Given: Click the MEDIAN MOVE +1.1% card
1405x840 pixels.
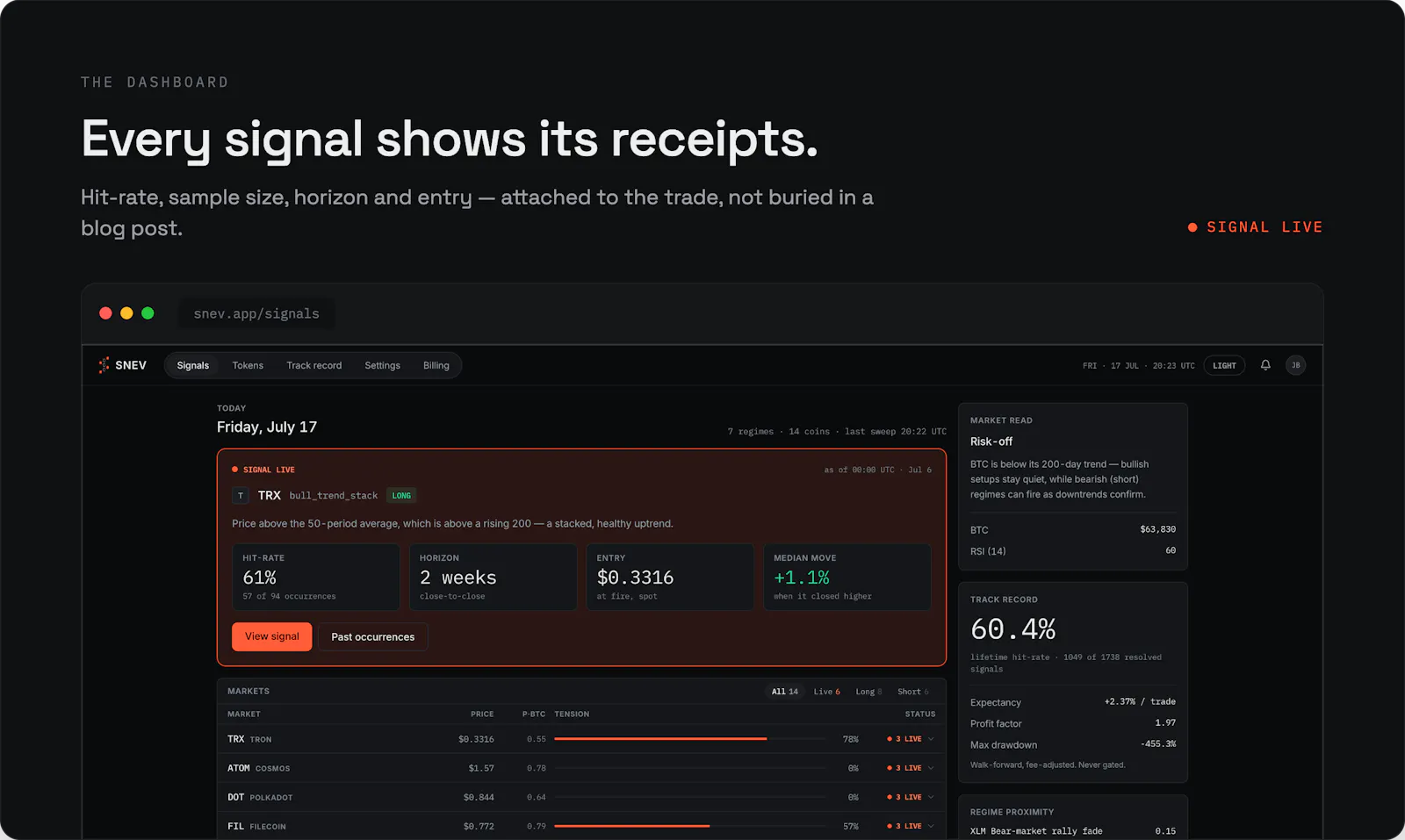Looking at the screenshot, I should coord(847,577).
